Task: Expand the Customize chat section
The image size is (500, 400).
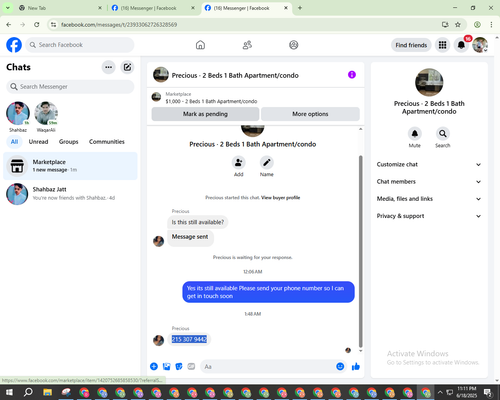Action: tap(429, 164)
